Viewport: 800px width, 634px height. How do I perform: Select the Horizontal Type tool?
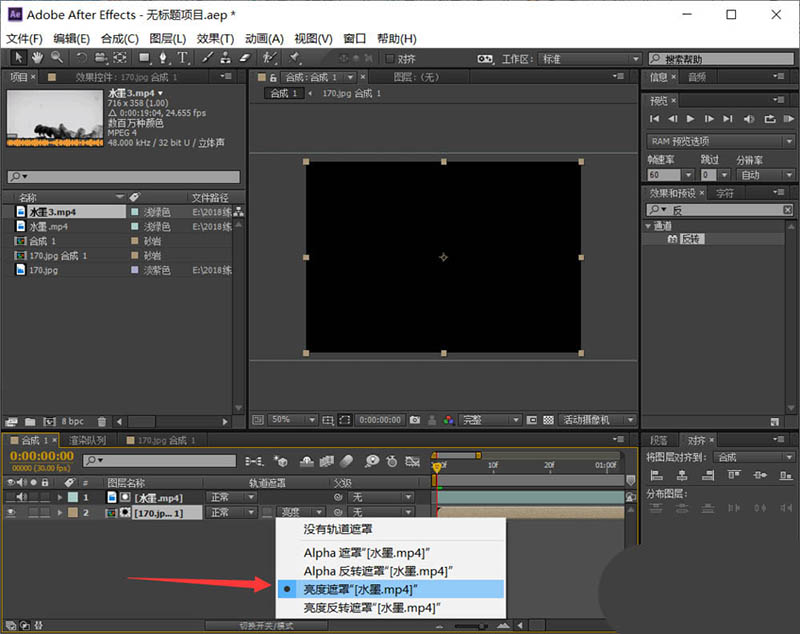click(x=182, y=58)
